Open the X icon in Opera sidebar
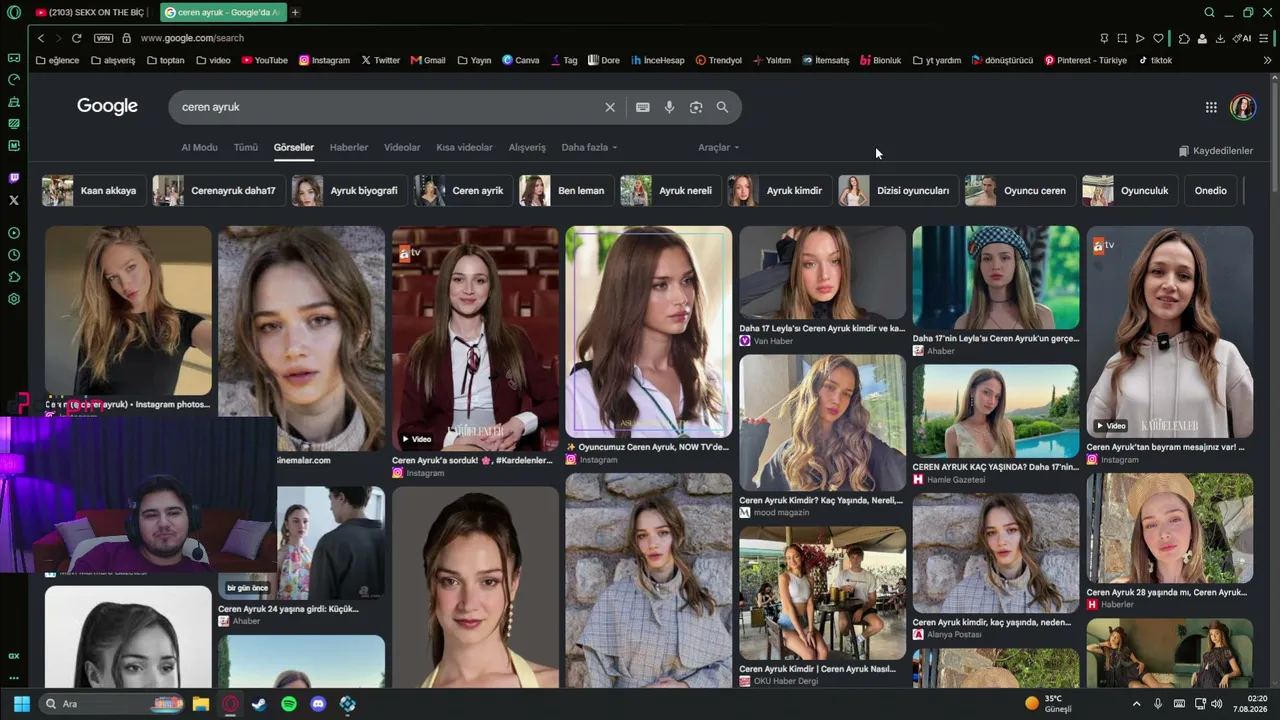 (x=14, y=200)
